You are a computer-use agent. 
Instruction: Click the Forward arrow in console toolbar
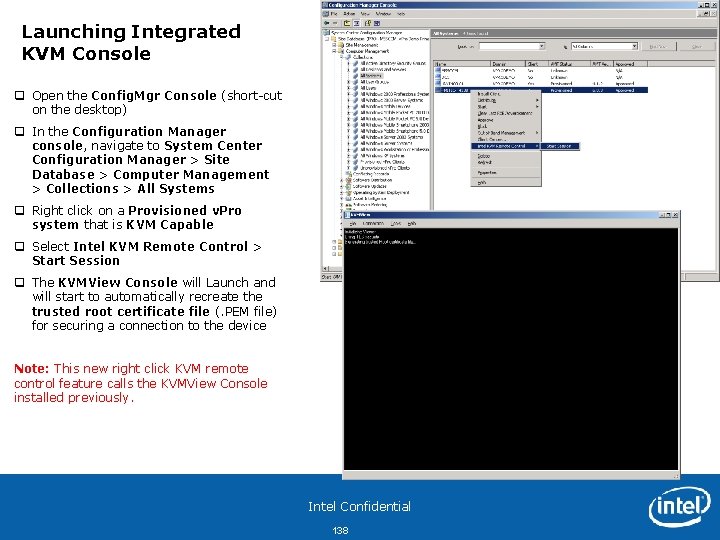pyautogui.click(x=335, y=23)
